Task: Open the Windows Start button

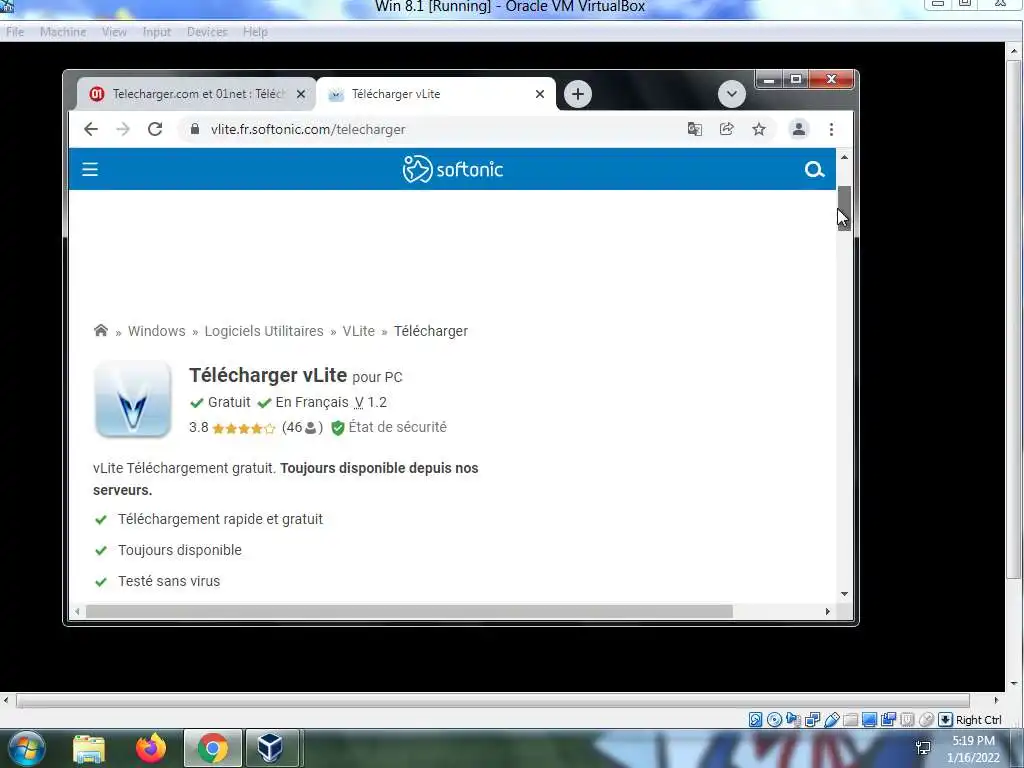Action: coord(27,748)
